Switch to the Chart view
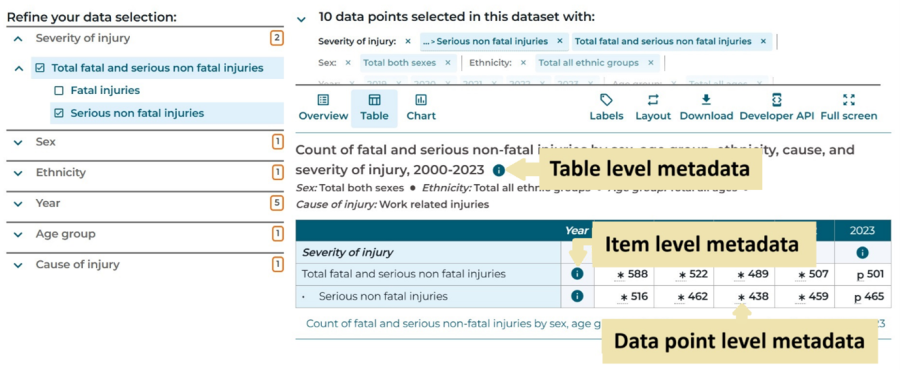 pyautogui.click(x=421, y=108)
